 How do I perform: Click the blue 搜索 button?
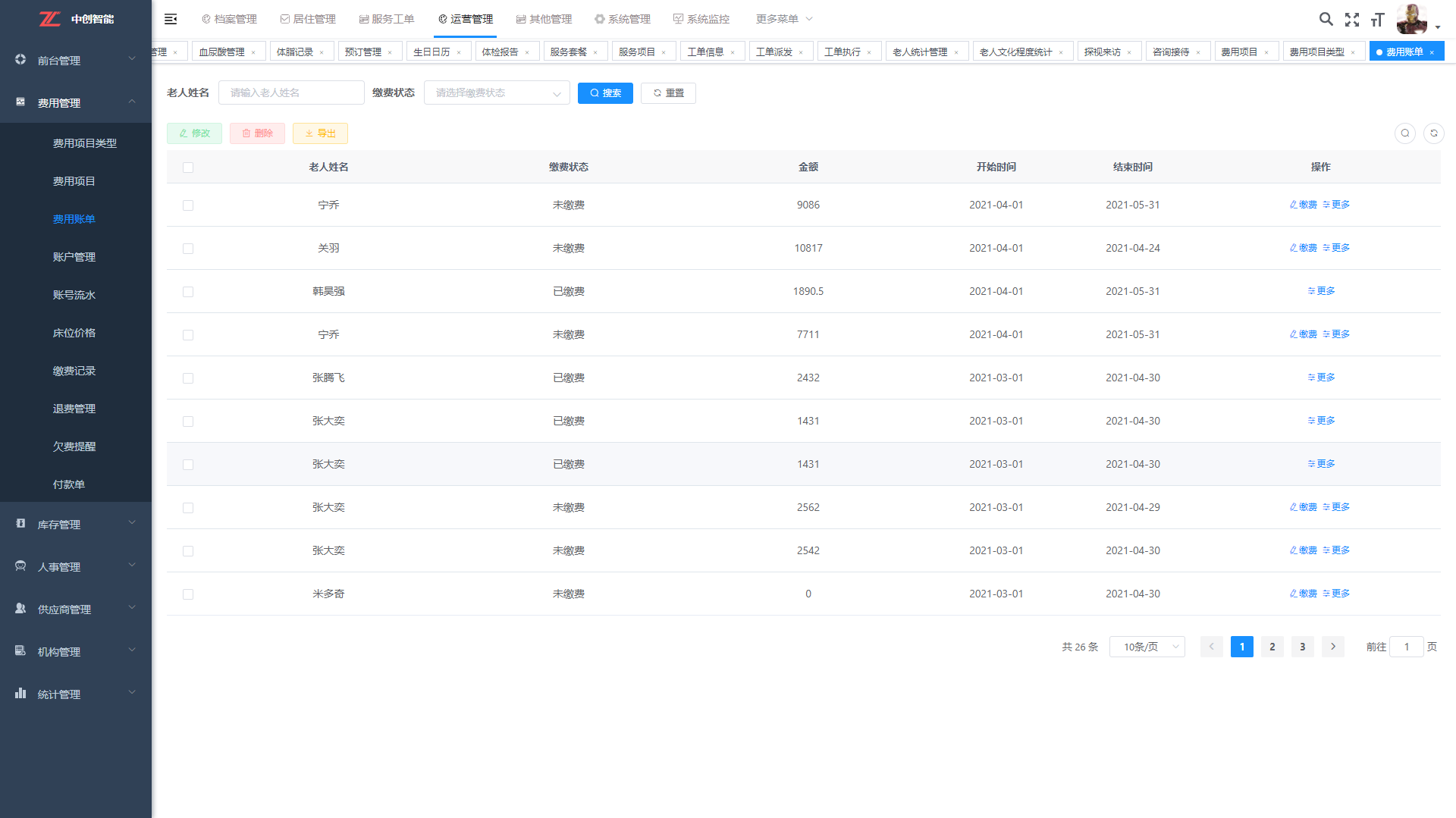[605, 93]
